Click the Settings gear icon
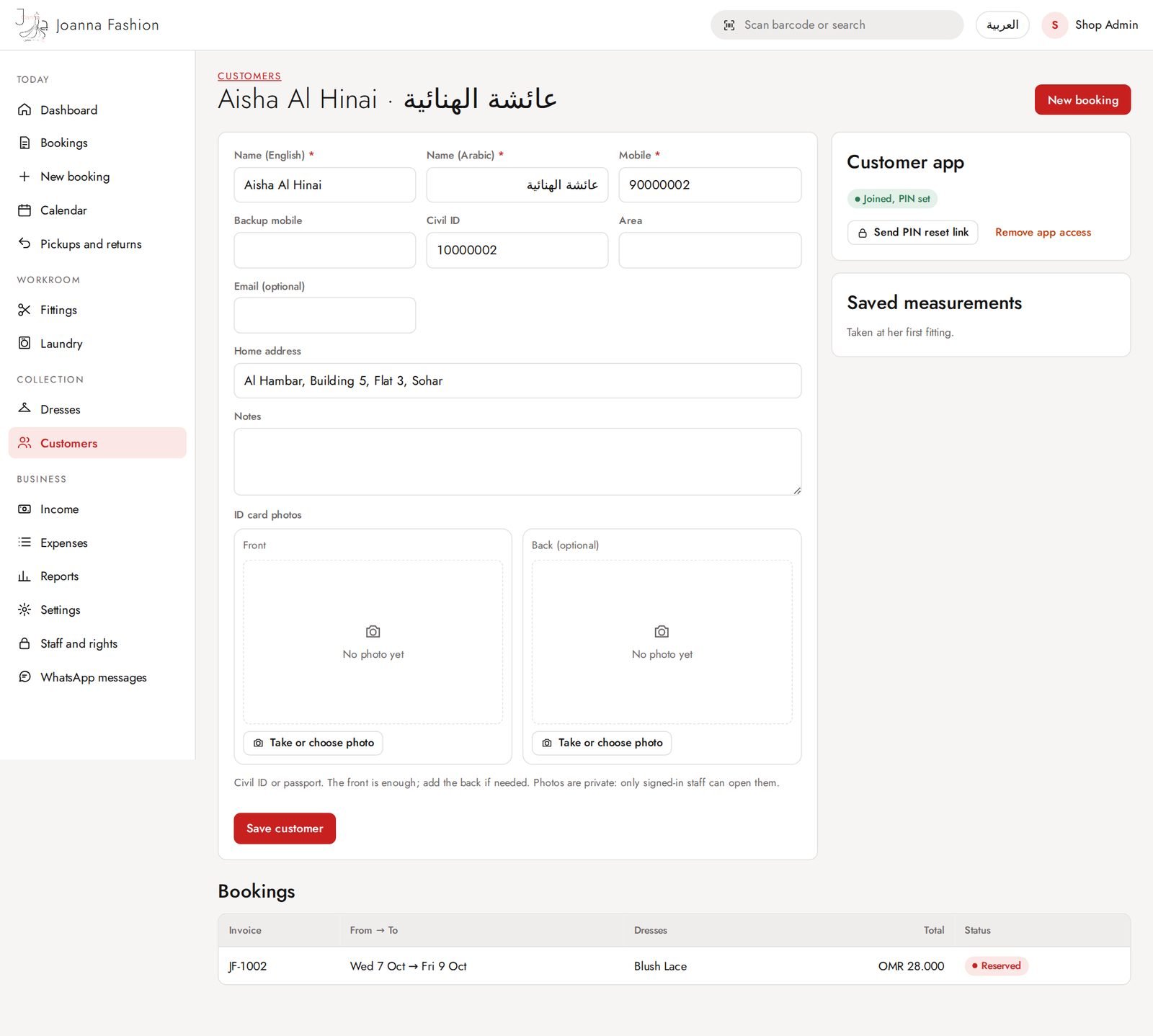Image resolution: width=1153 pixels, height=1036 pixels. tap(25, 609)
